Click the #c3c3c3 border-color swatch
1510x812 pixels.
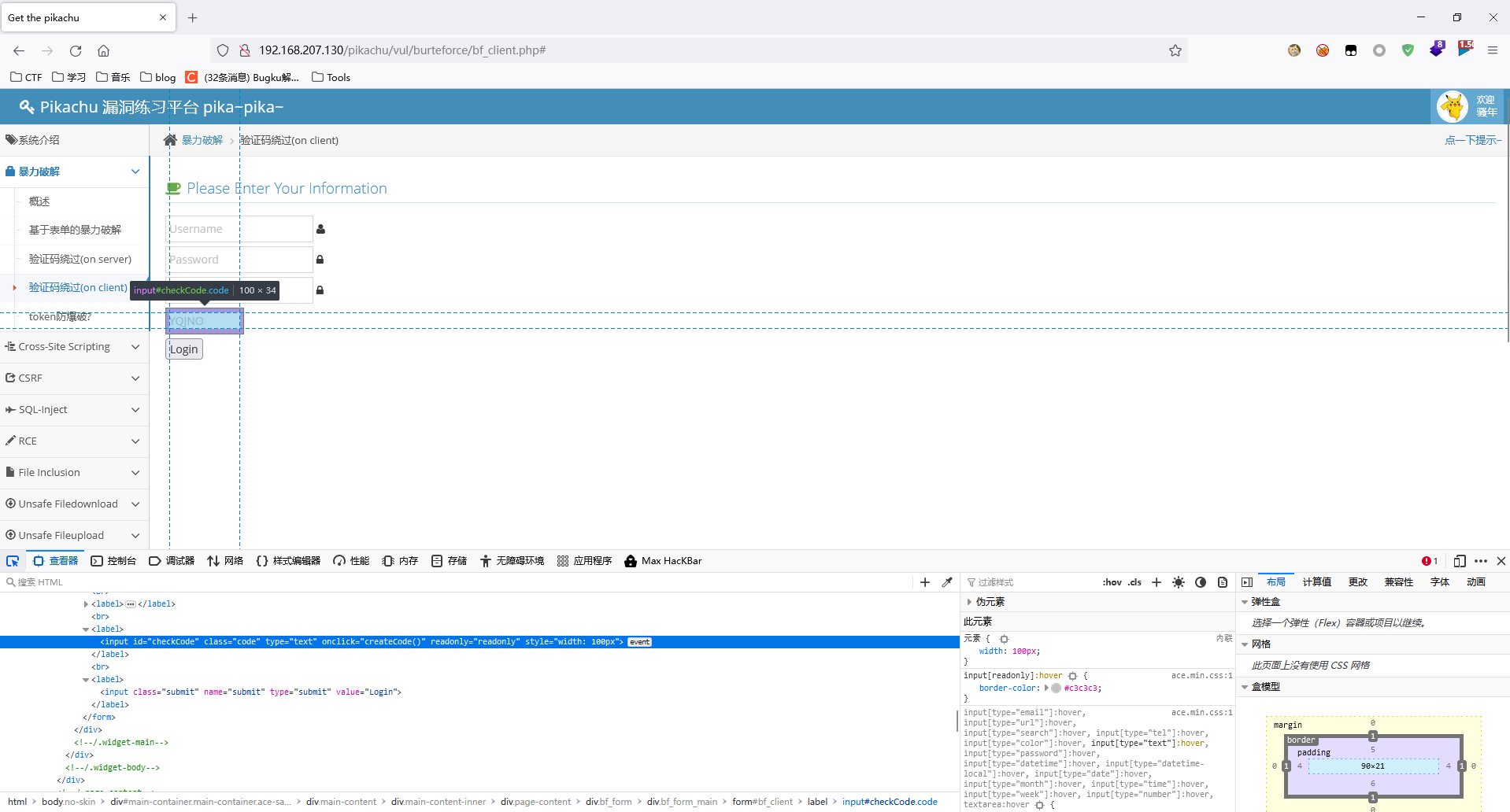[x=1056, y=688]
